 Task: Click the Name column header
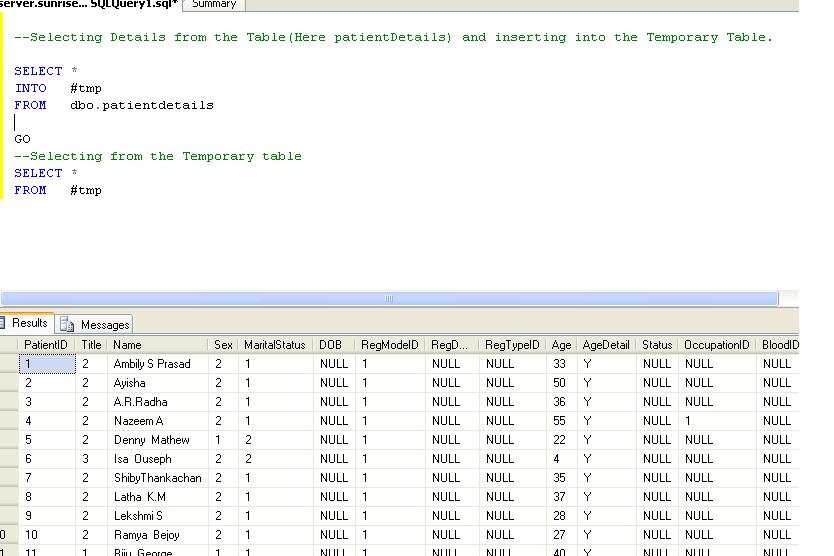point(157,345)
